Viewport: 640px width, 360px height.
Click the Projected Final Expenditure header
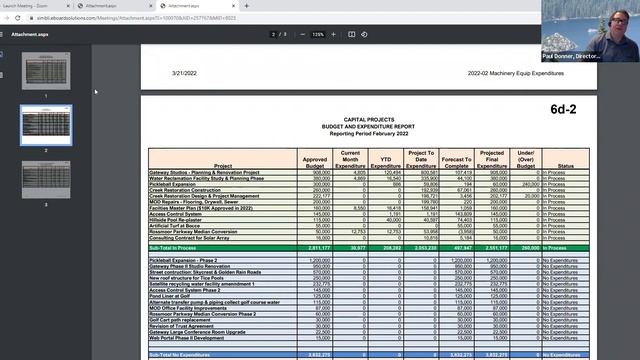[x=492, y=159]
